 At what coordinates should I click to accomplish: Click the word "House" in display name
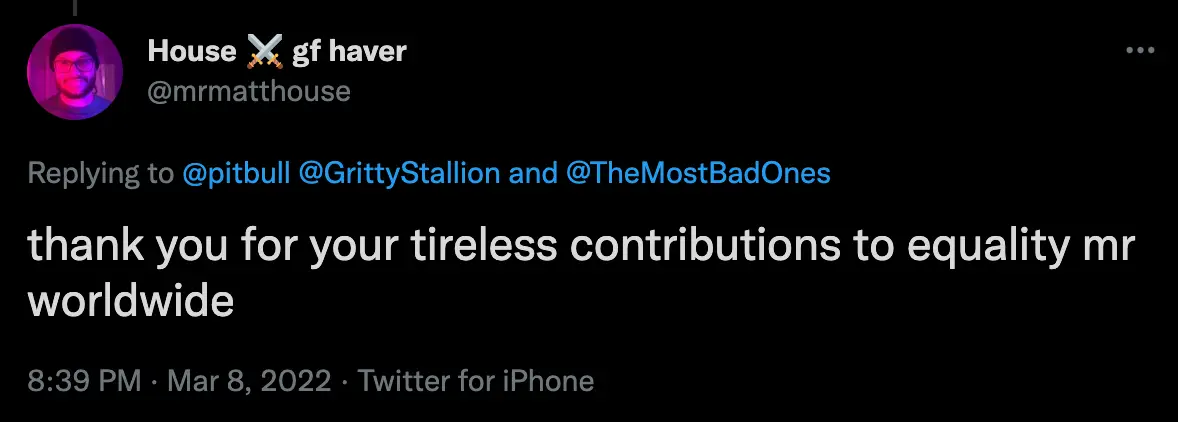click(191, 52)
